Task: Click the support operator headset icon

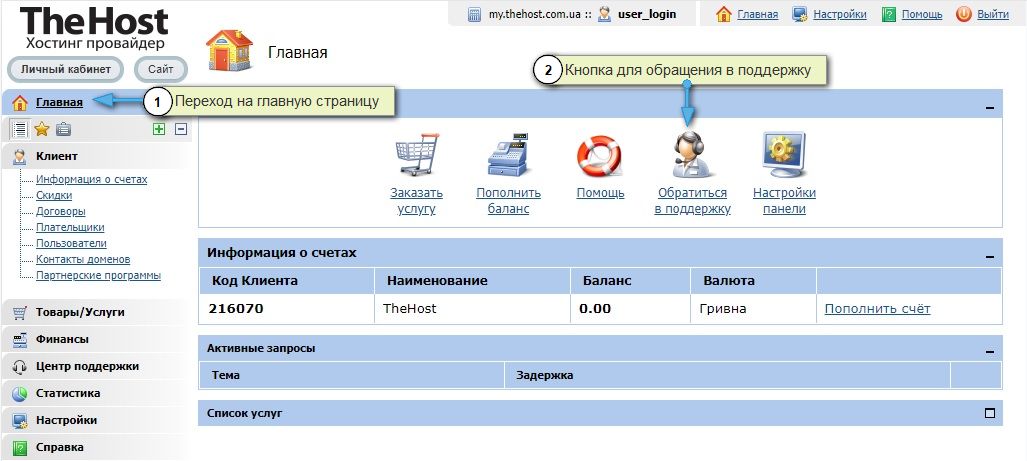Action: [693, 155]
